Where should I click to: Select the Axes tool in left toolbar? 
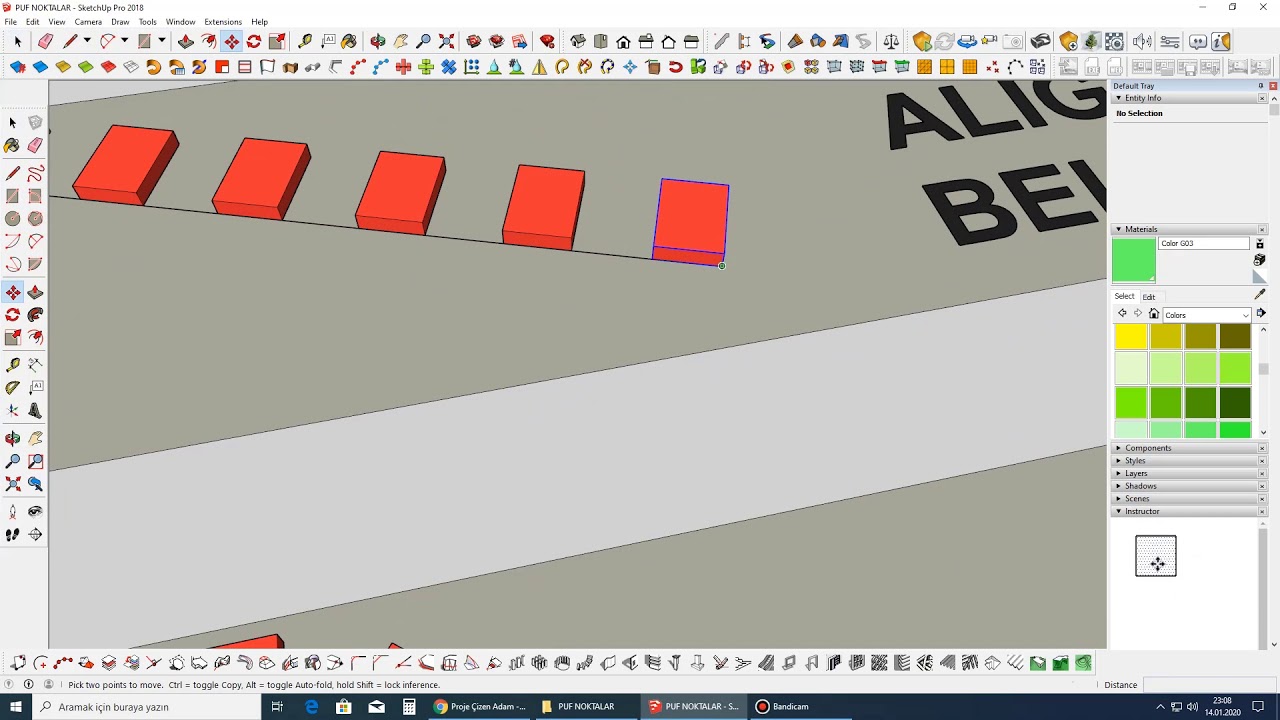pos(13,410)
